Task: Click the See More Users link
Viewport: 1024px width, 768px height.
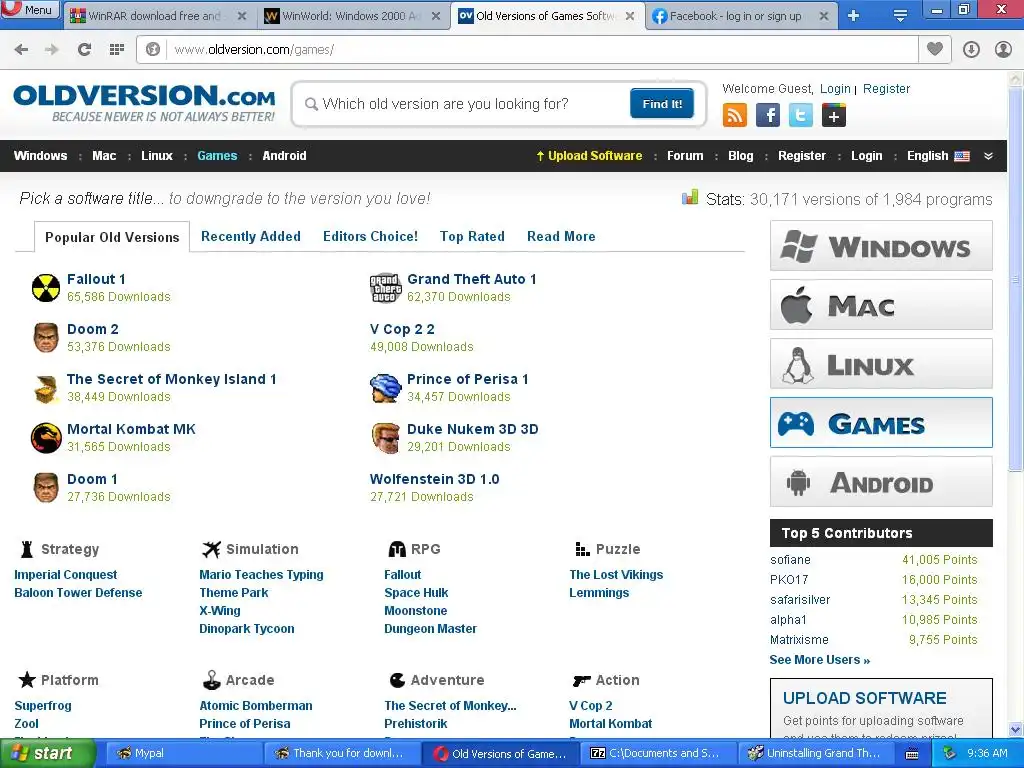Action: point(820,660)
